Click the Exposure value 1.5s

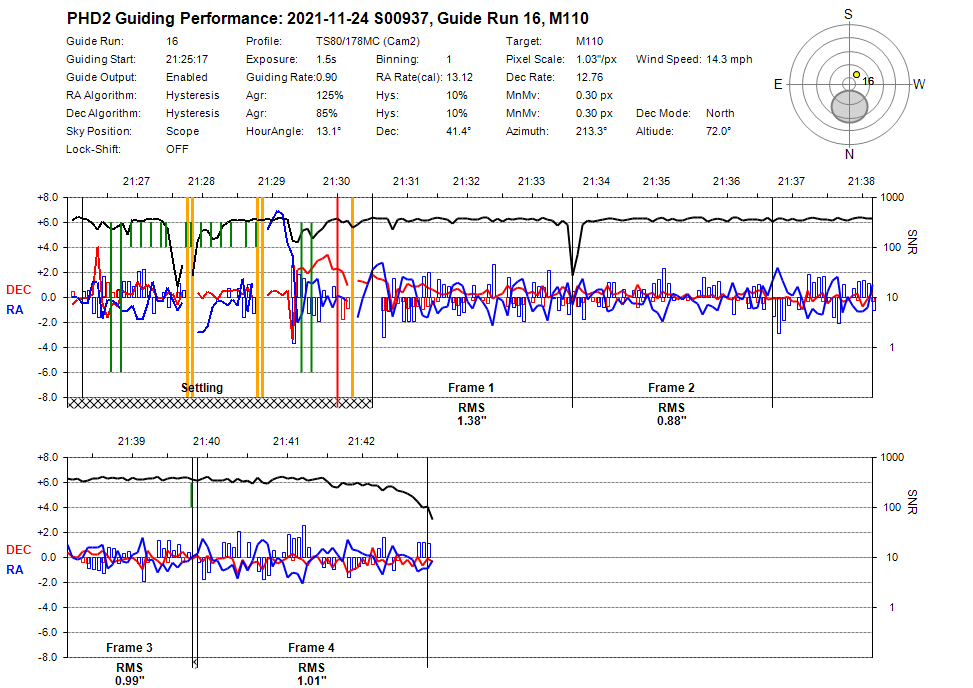coord(326,60)
